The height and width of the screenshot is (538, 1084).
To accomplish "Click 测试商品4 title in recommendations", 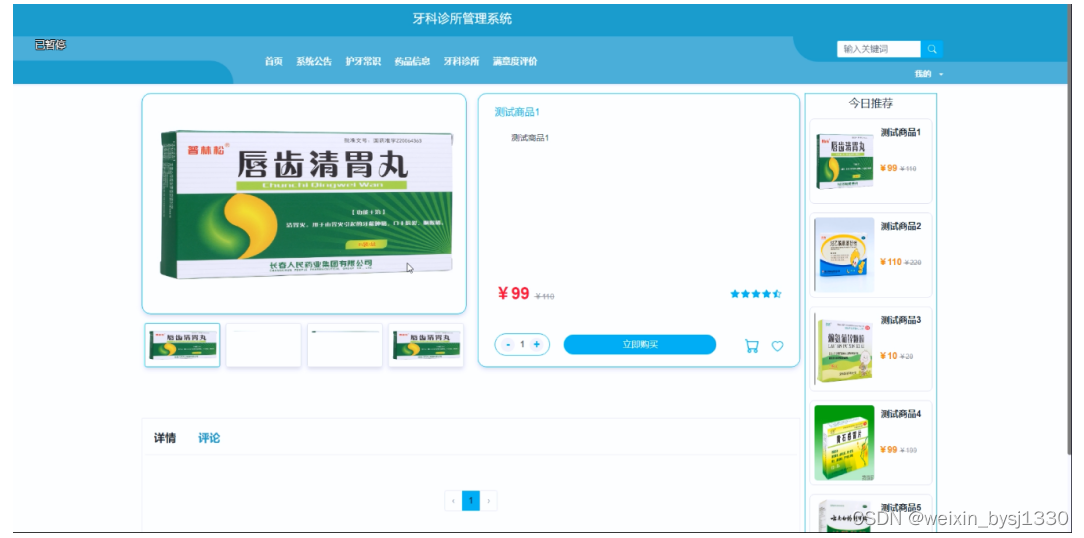I will [x=901, y=414].
